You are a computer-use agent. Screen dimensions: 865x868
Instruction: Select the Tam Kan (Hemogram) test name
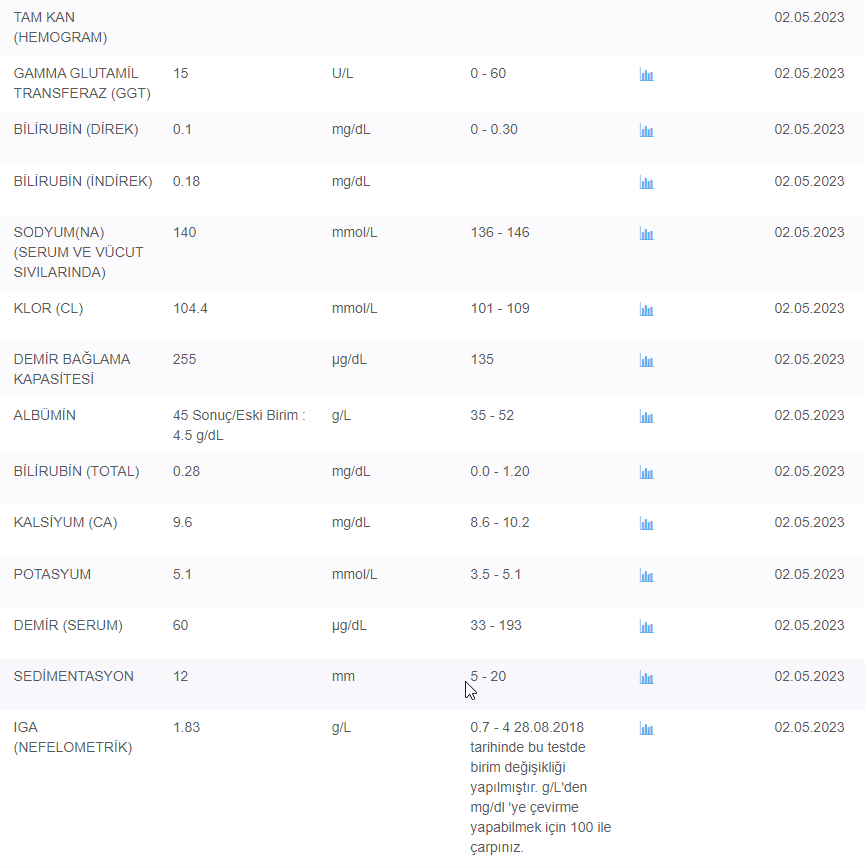coord(60,27)
